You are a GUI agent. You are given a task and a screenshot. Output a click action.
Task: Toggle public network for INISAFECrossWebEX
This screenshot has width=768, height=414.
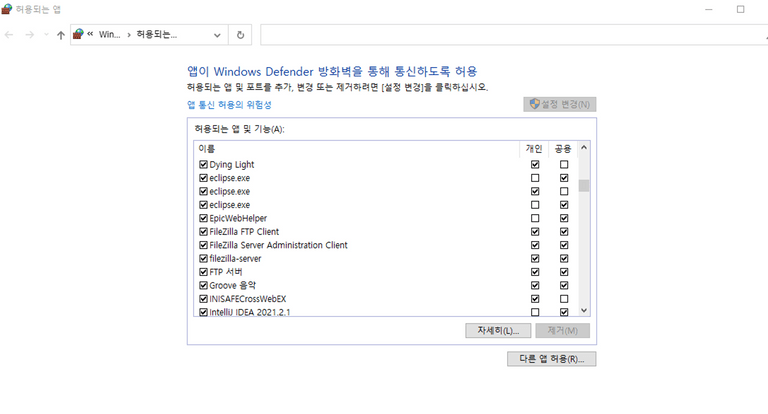564,299
